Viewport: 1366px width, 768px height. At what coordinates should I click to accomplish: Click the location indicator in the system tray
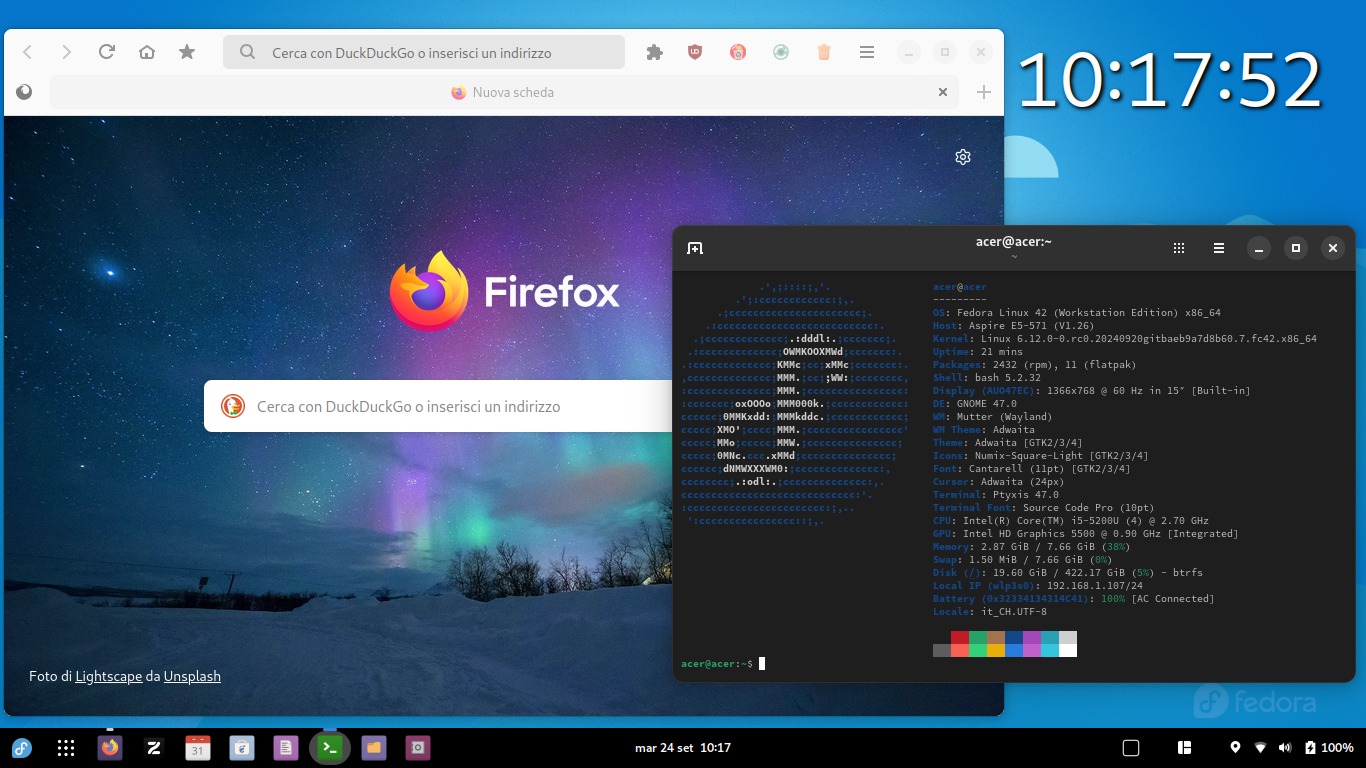[1235, 748]
